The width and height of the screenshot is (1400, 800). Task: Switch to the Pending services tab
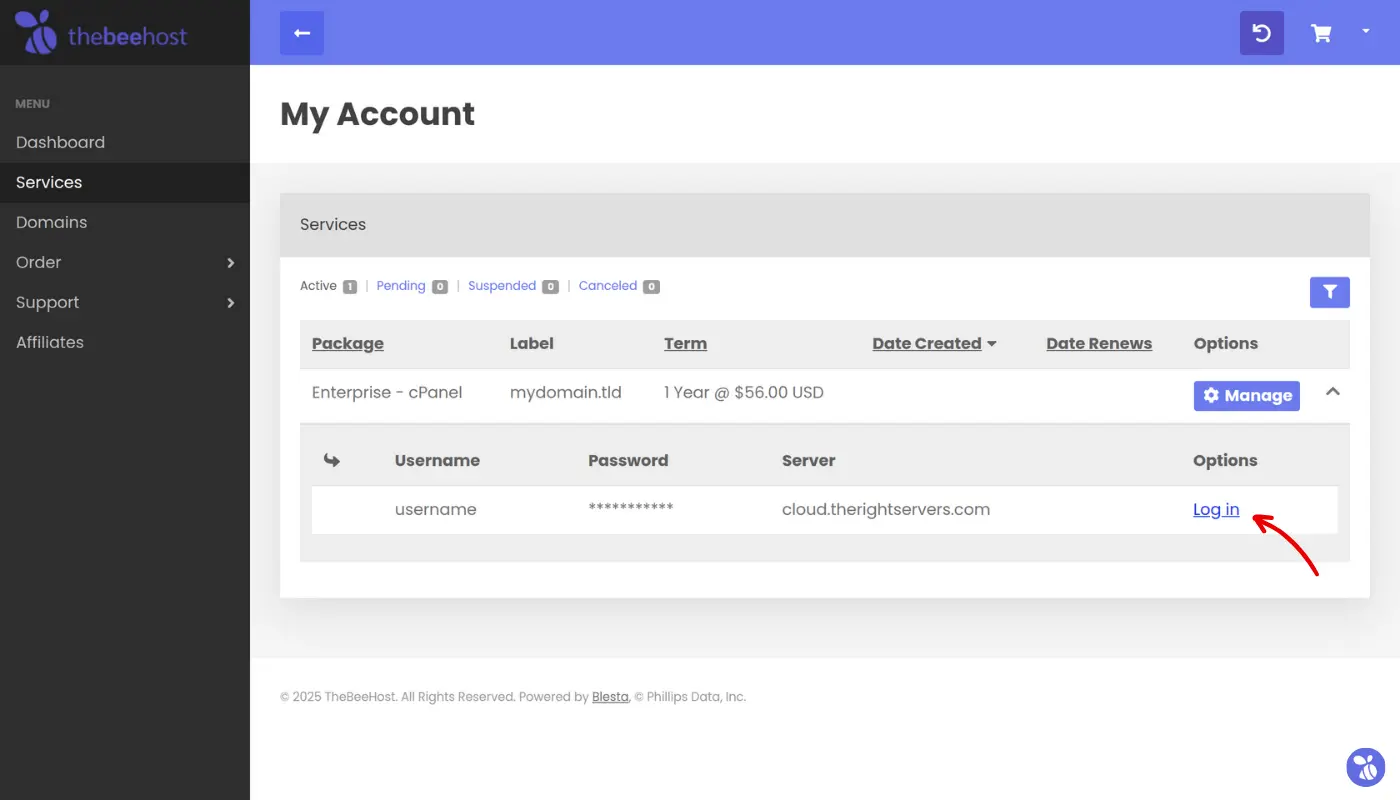pyautogui.click(x=401, y=286)
